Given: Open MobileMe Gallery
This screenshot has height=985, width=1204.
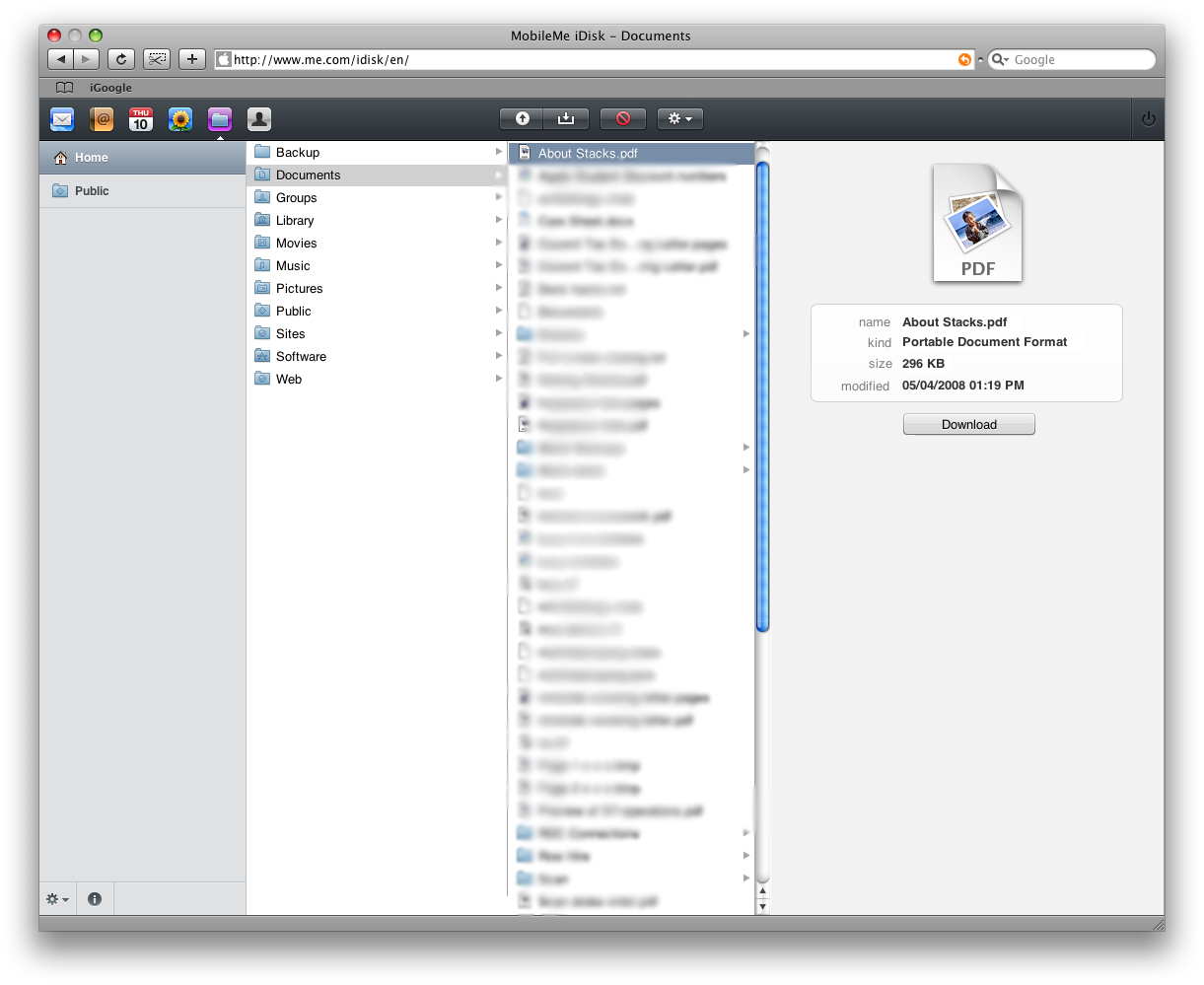Looking at the screenshot, I should (180, 118).
